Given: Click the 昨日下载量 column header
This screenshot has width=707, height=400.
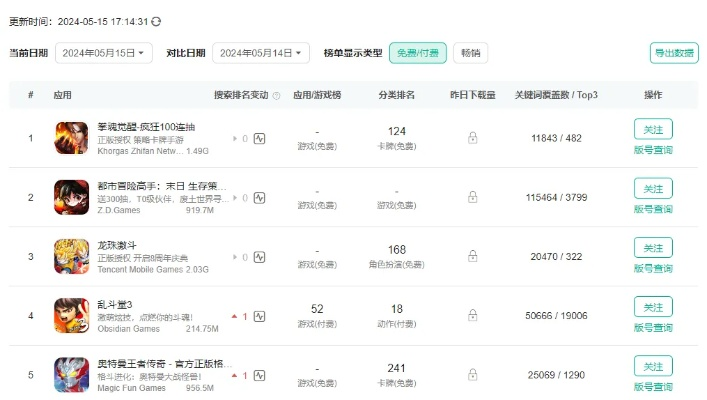Looking at the screenshot, I should coord(473,95).
